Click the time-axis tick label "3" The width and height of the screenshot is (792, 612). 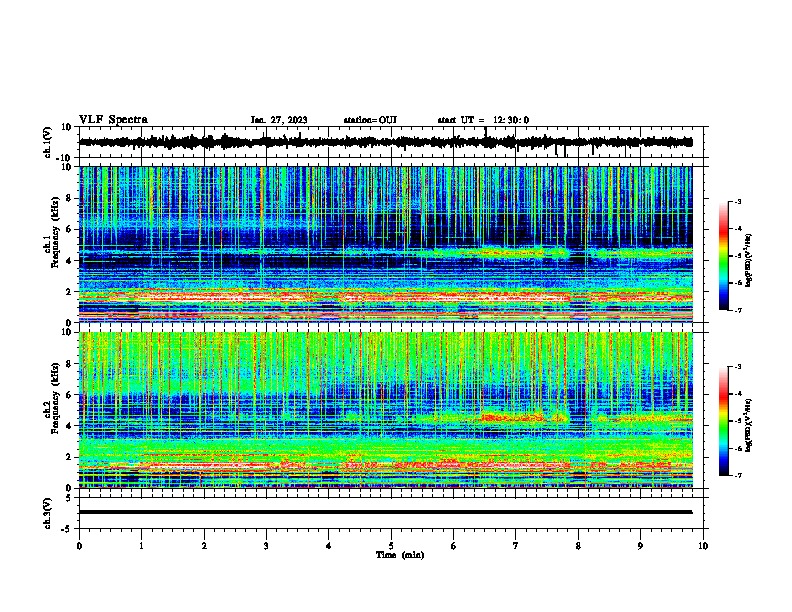(x=266, y=546)
